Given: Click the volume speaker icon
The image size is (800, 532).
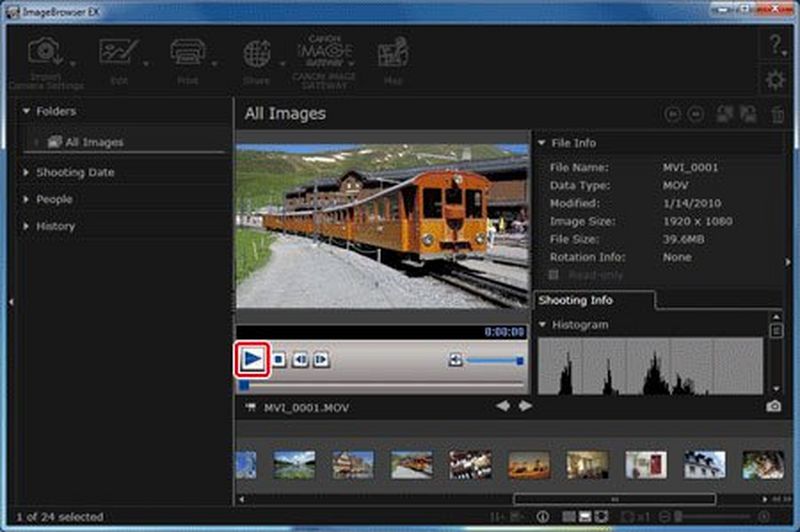Looking at the screenshot, I should pyautogui.click(x=455, y=359).
